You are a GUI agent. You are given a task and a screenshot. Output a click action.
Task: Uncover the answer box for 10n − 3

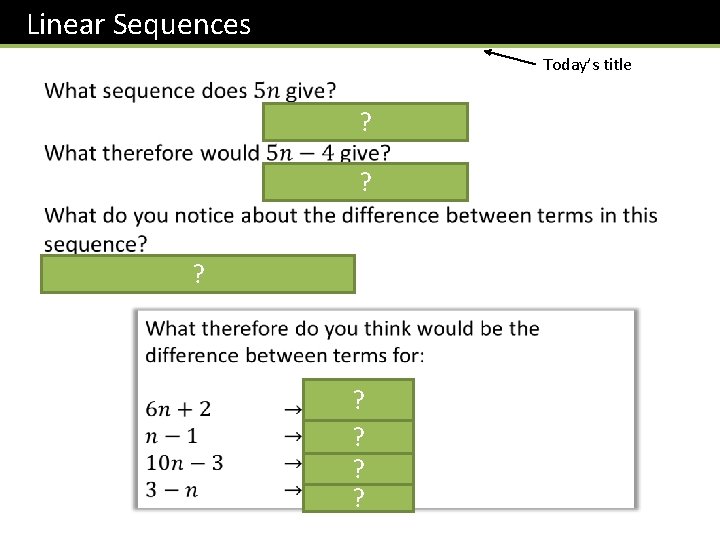358,468
